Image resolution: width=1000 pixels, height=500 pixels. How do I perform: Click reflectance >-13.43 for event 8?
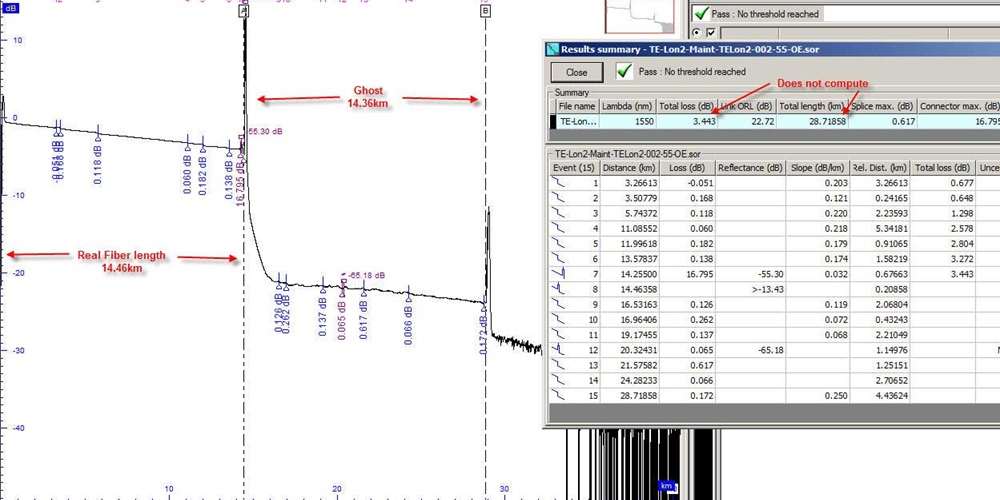pos(749,290)
